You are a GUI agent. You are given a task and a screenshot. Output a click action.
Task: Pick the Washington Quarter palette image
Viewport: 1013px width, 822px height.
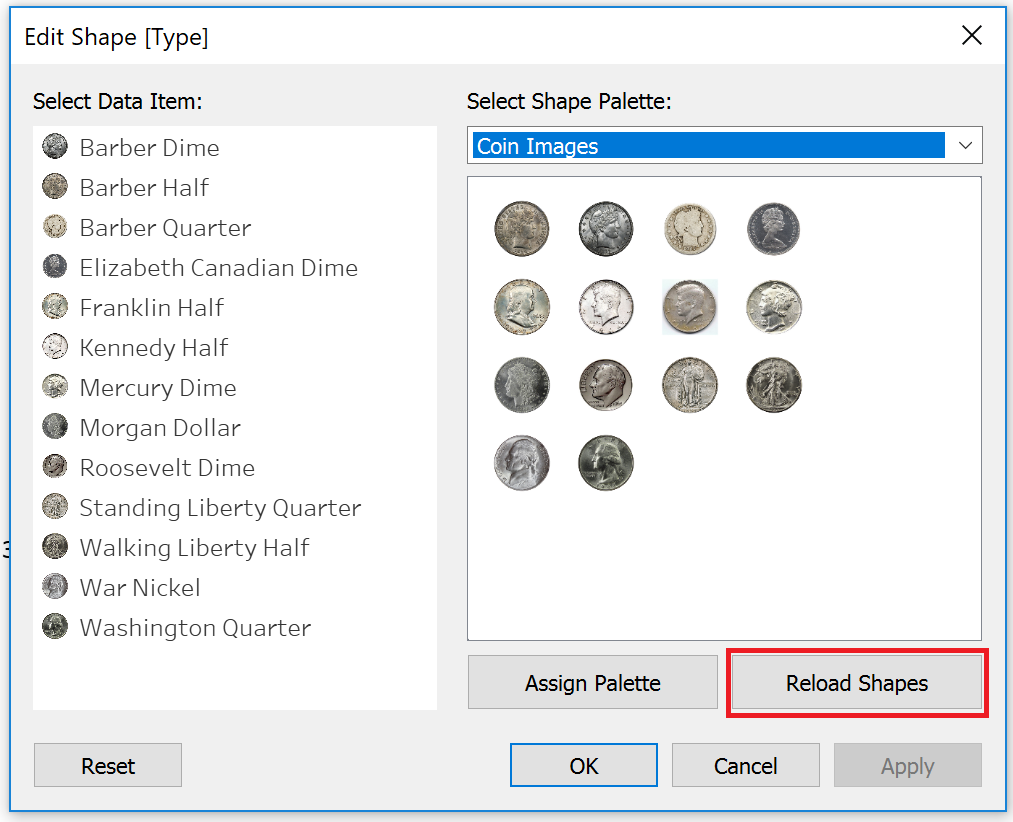pyautogui.click(x=605, y=463)
